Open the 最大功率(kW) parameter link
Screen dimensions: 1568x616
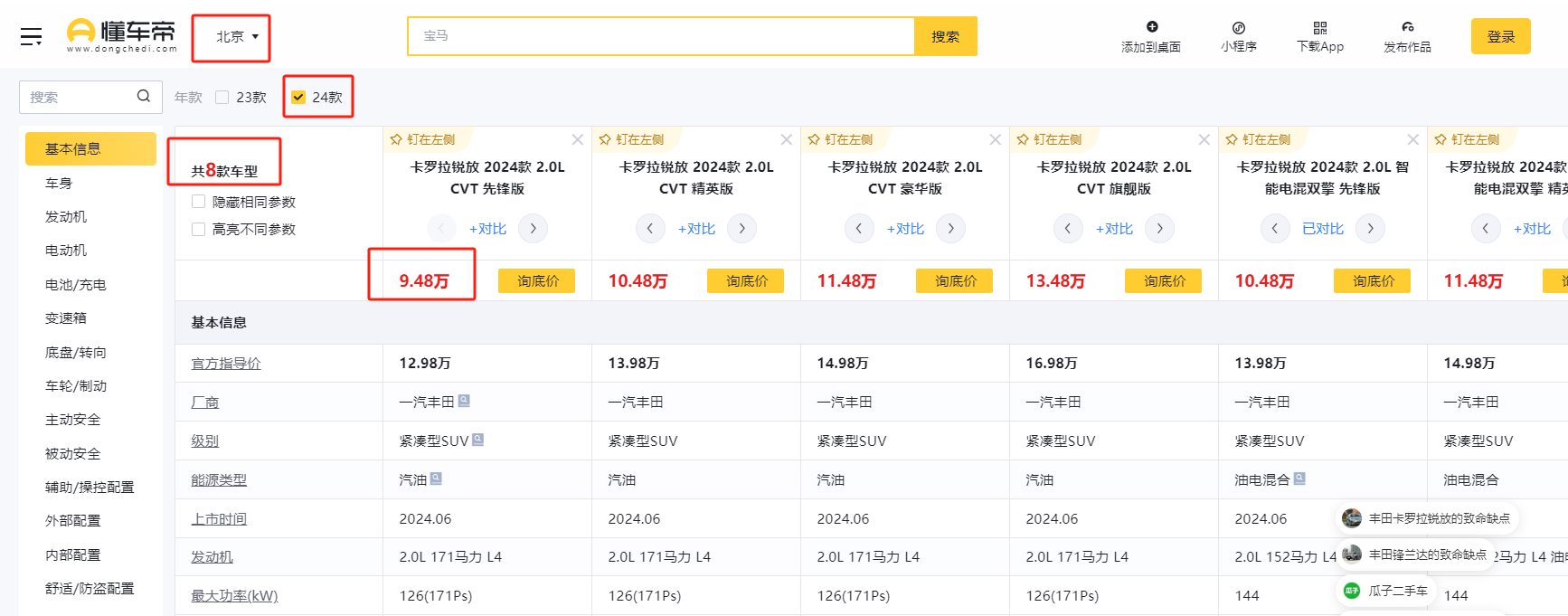point(234,596)
